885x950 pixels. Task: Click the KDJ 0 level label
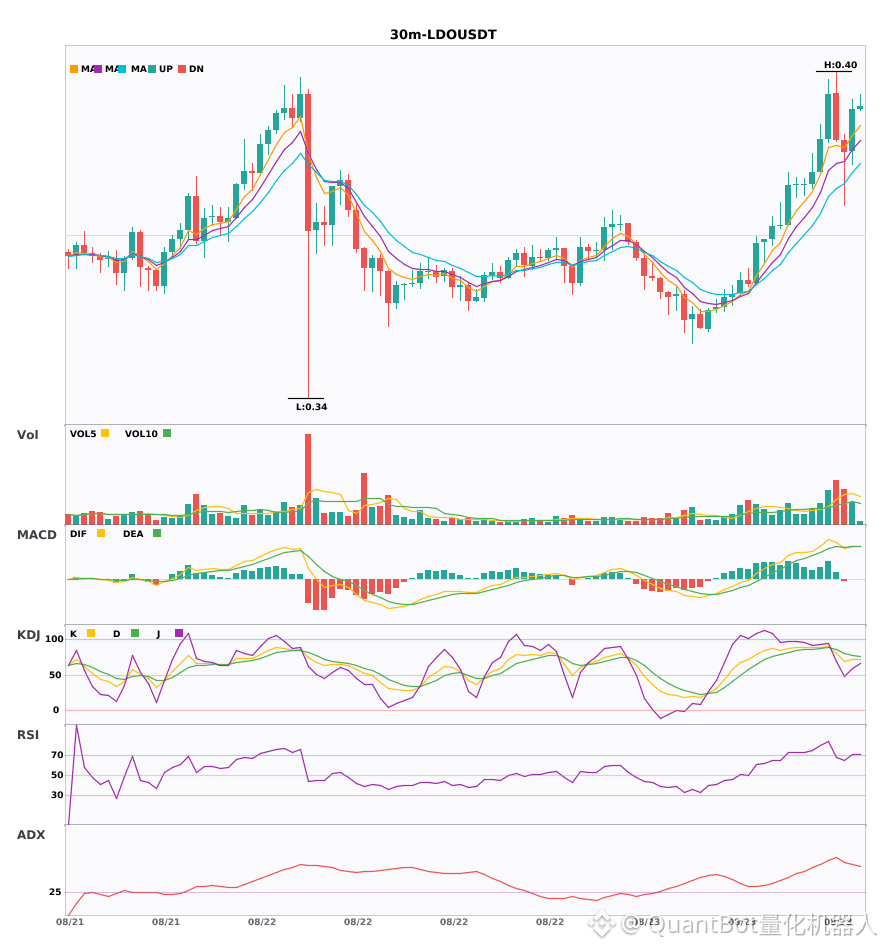coord(56,710)
